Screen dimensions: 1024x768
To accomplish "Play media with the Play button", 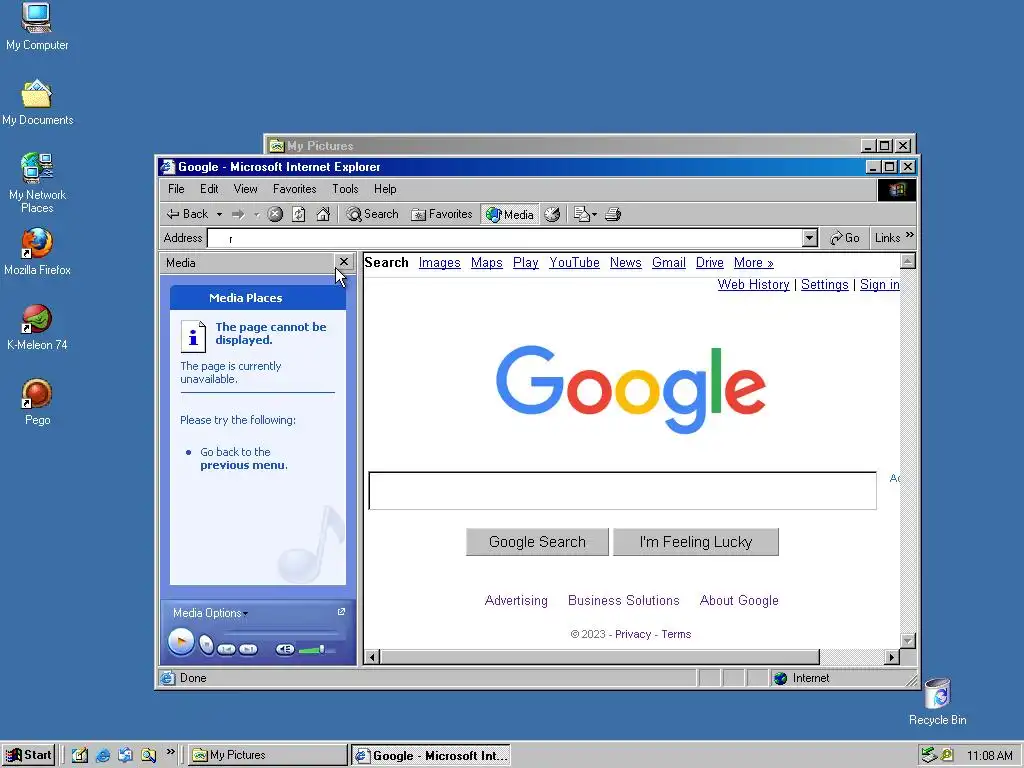I will coord(181,641).
